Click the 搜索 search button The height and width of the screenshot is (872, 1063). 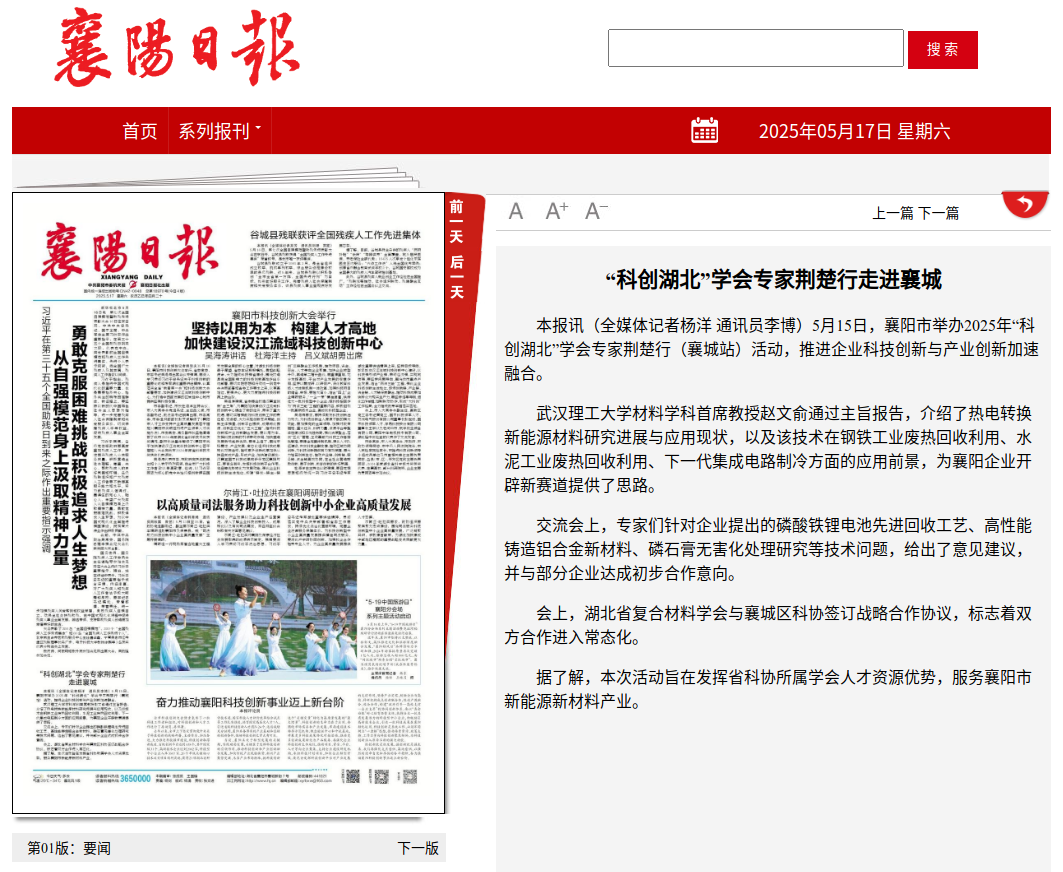[944, 49]
